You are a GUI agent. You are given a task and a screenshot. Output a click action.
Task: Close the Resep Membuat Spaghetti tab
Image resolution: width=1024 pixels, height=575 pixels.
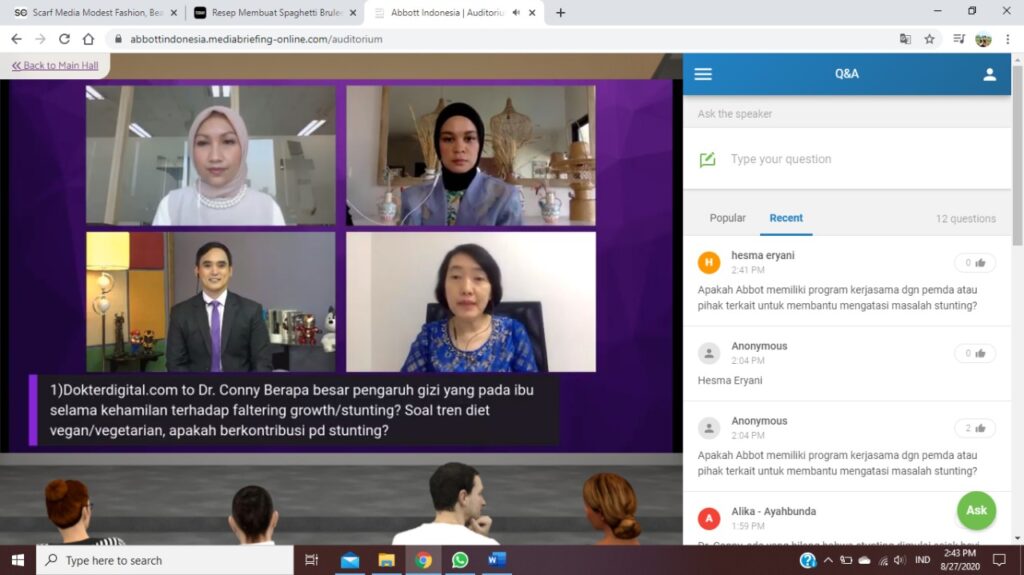point(353,12)
